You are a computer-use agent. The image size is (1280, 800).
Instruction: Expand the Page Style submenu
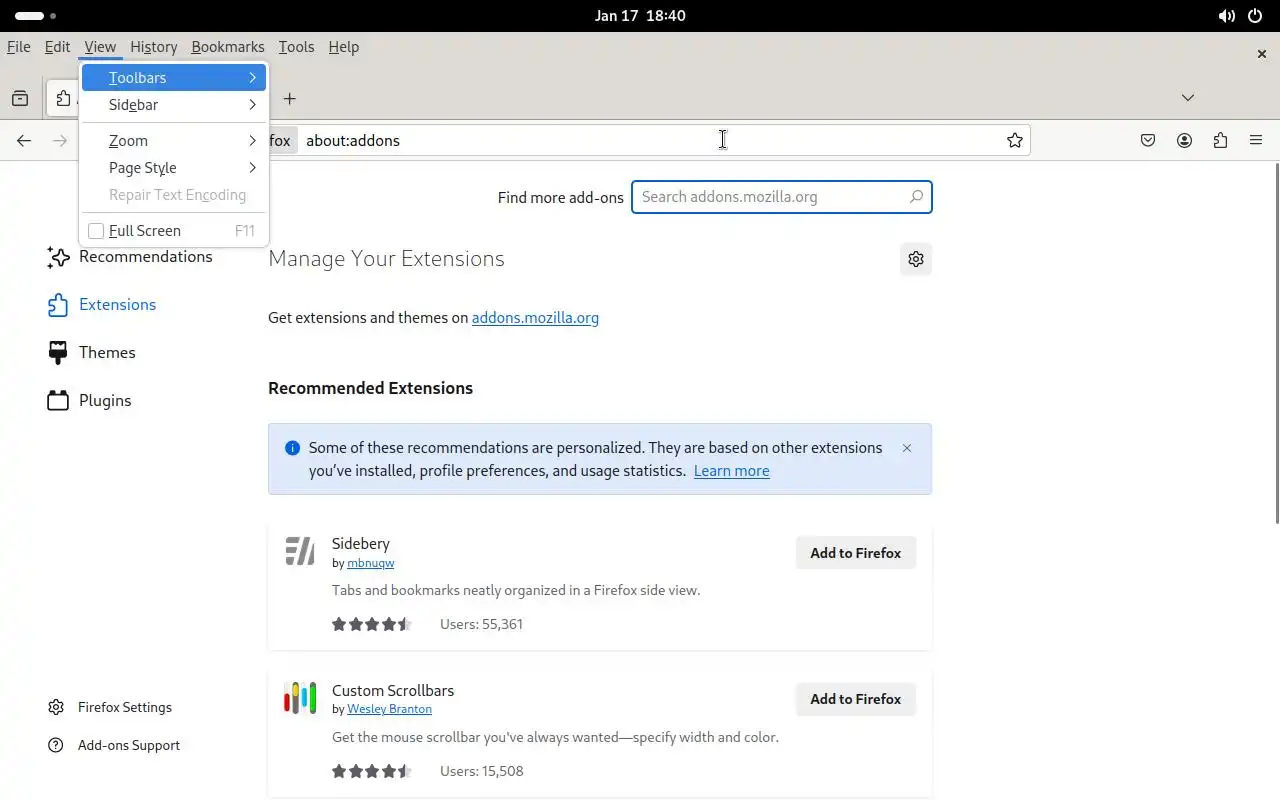(x=174, y=168)
